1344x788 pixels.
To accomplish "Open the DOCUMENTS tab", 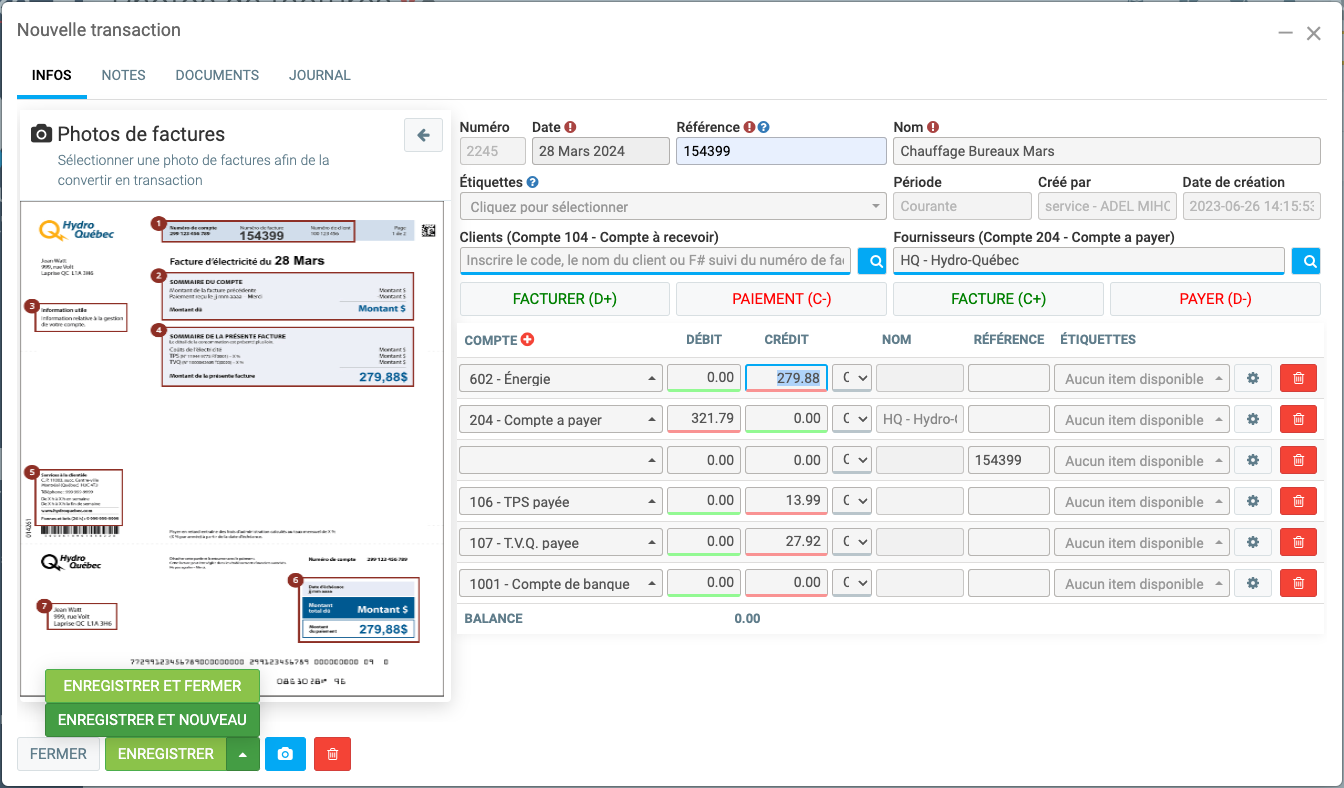I will coord(217,75).
